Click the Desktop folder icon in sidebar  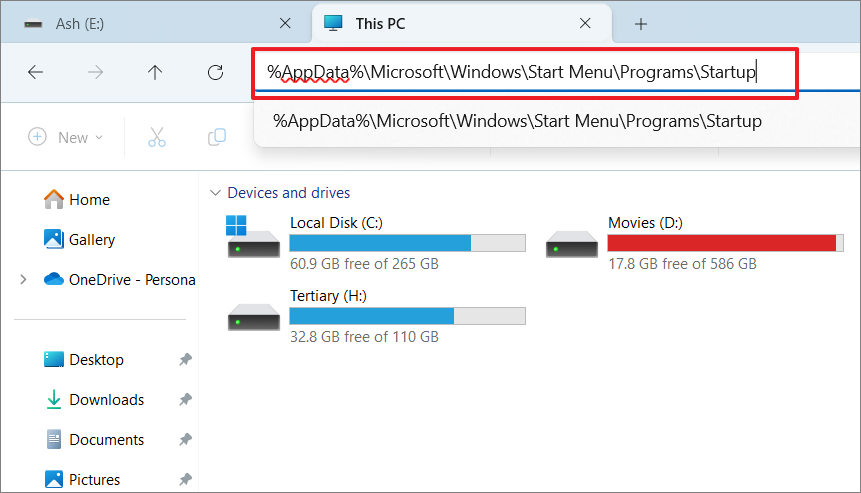pos(53,359)
